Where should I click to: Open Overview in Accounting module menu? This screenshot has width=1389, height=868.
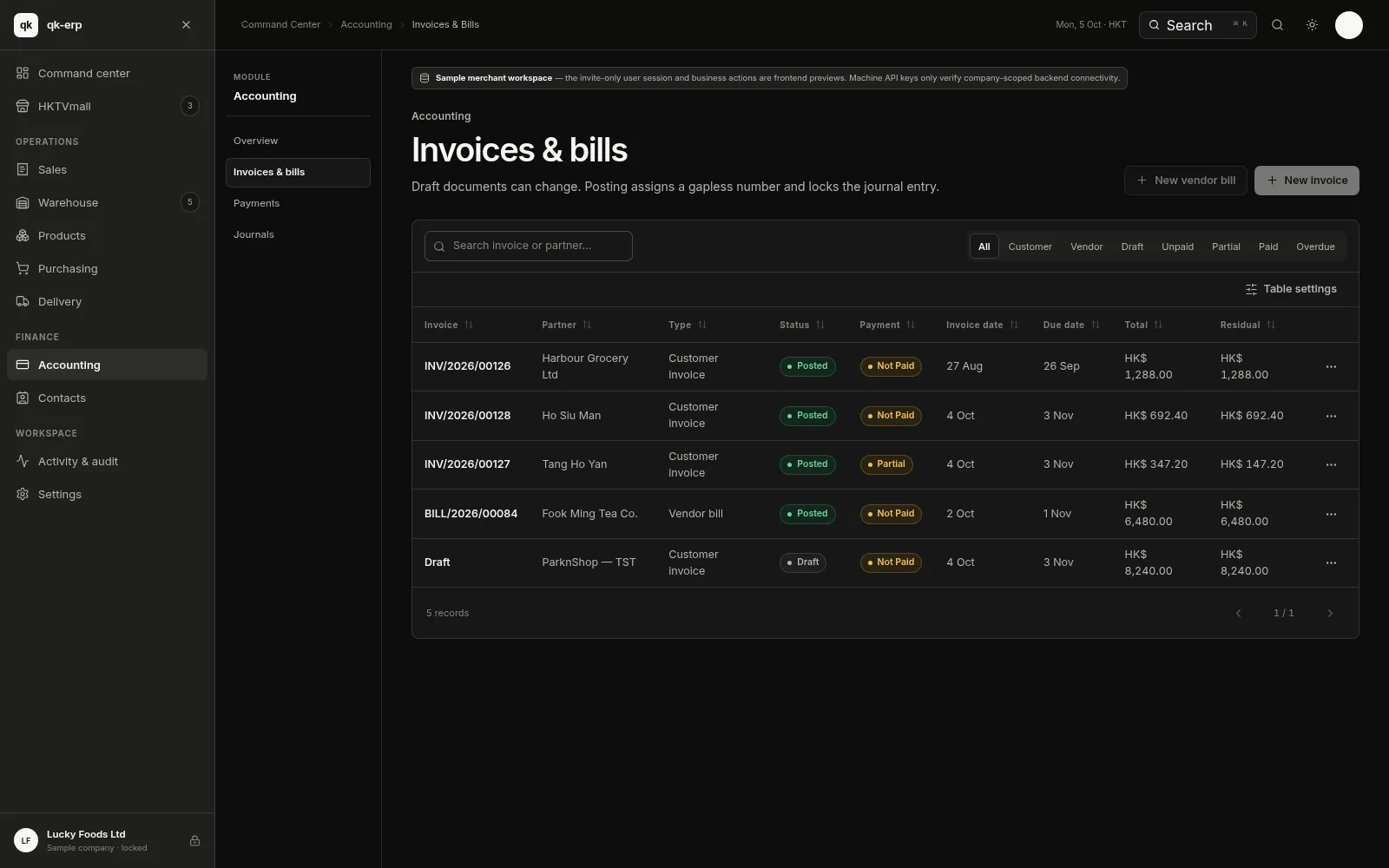pyautogui.click(x=298, y=141)
